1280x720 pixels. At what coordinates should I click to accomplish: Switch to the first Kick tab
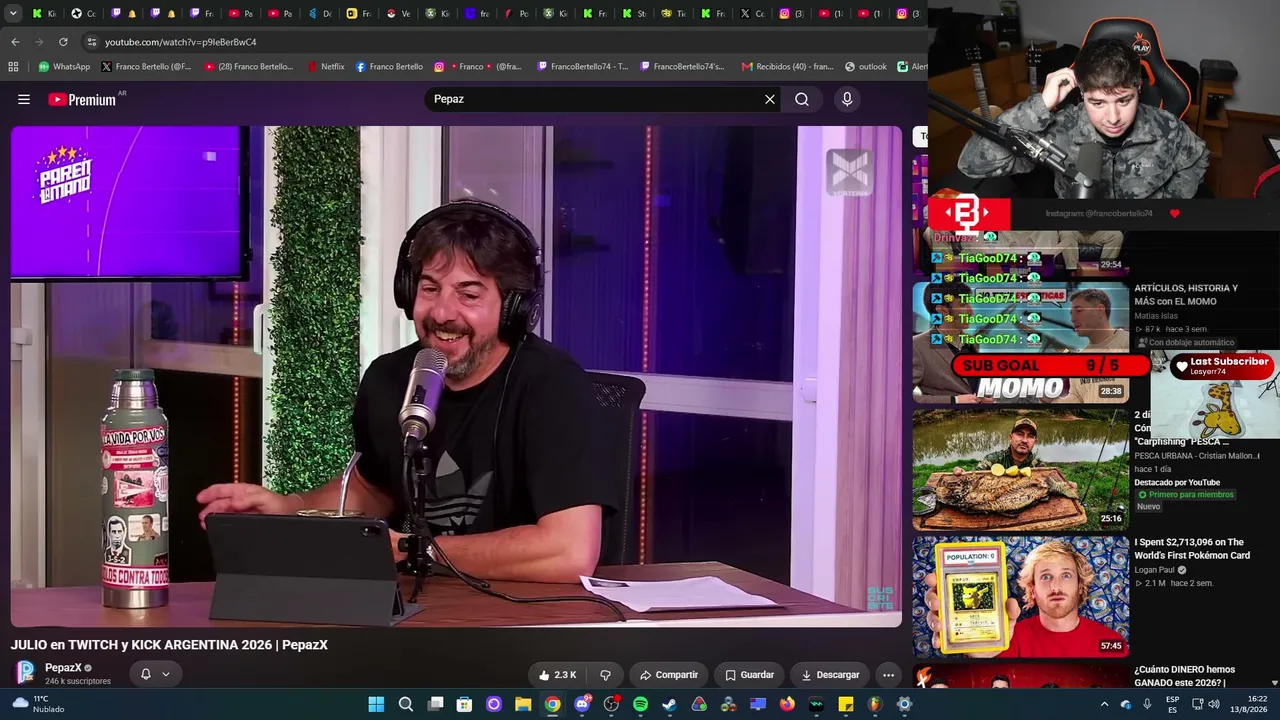43,14
